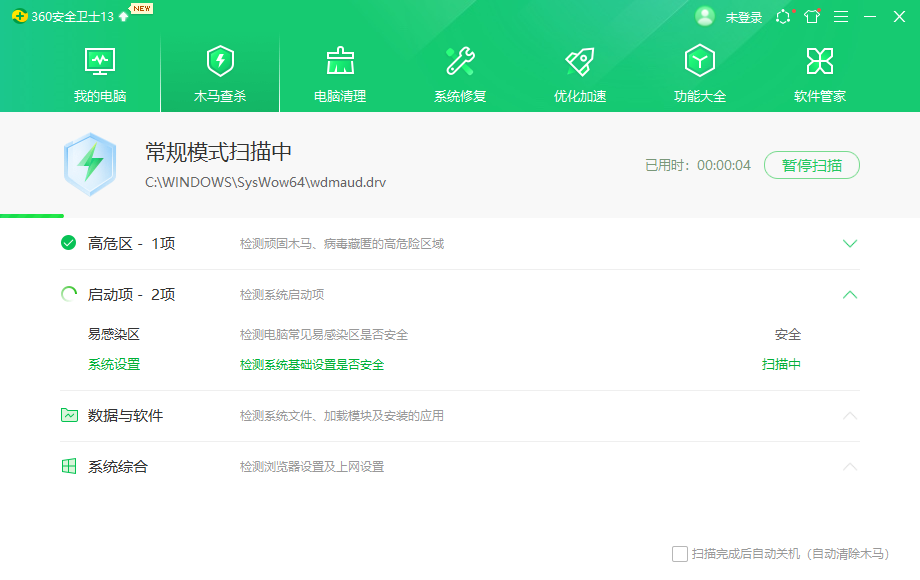
Task: Click the skin T-shirt icon
Action: coord(811,17)
